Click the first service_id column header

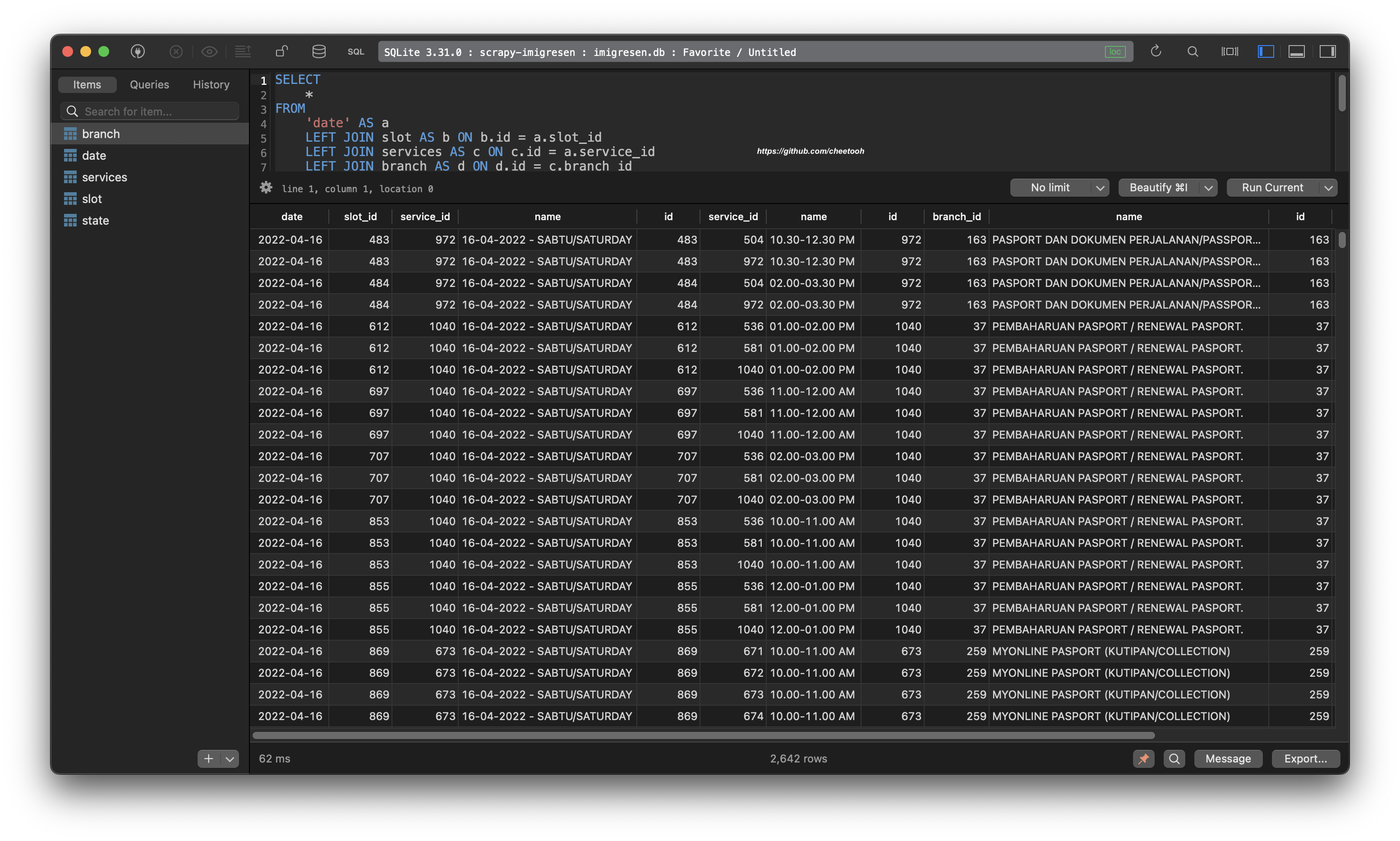pyautogui.click(x=425, y=217)
